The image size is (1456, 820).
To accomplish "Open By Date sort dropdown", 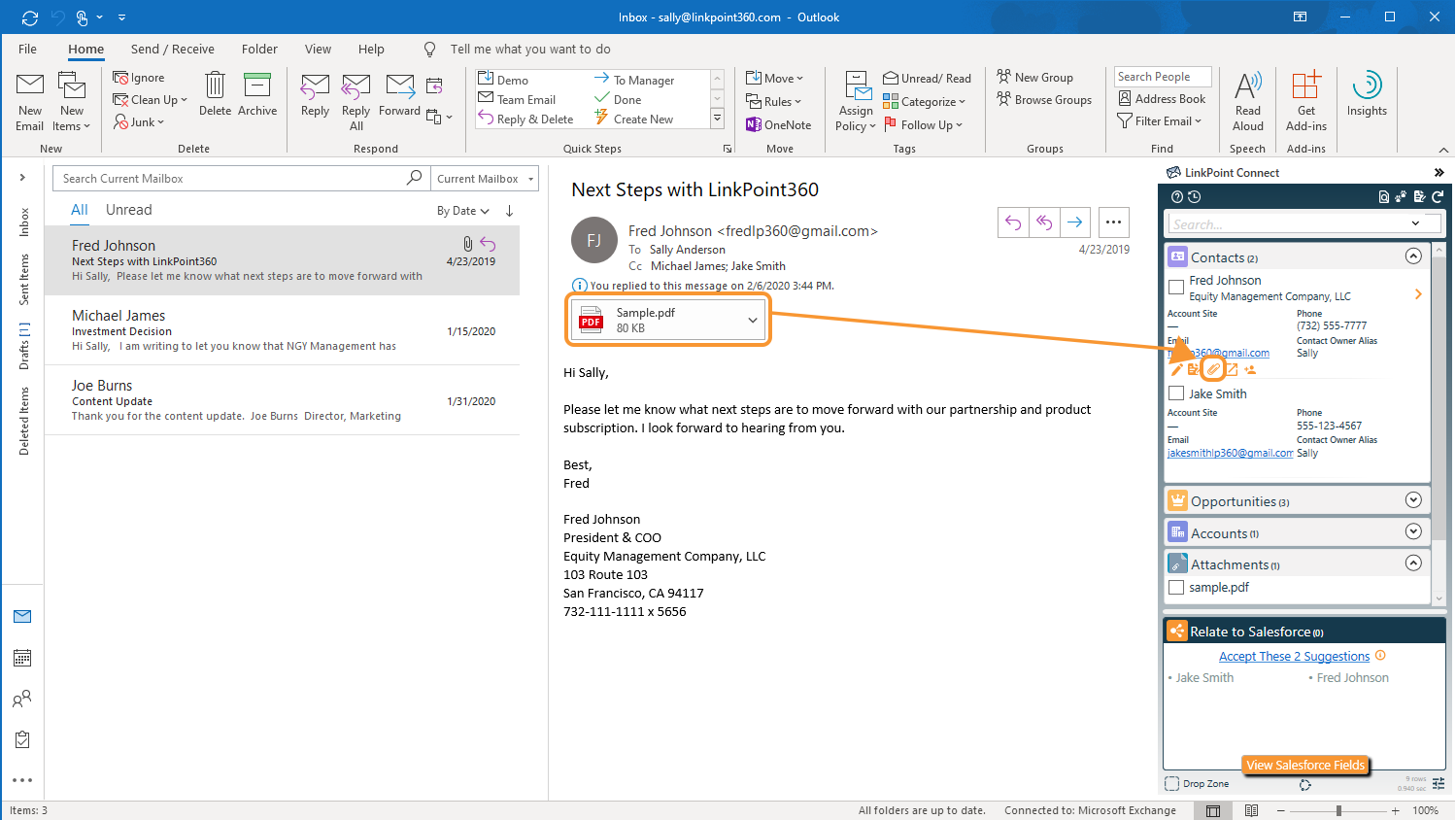I will (x=462, y=211).
